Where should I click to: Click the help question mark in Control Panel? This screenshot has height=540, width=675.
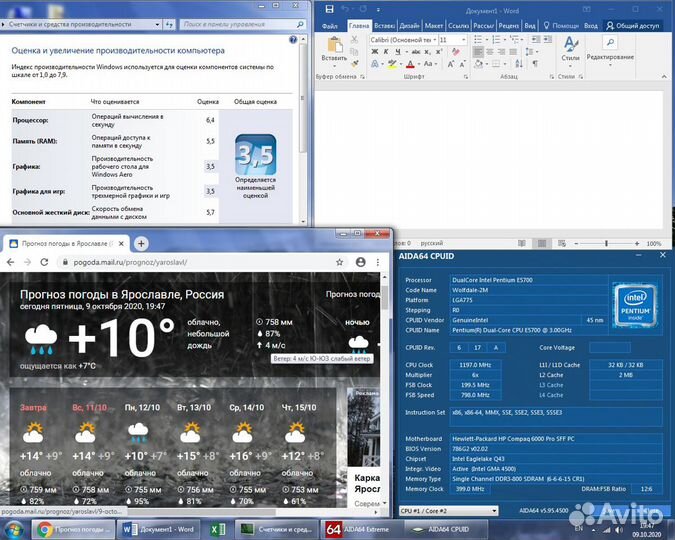[293, 40]
